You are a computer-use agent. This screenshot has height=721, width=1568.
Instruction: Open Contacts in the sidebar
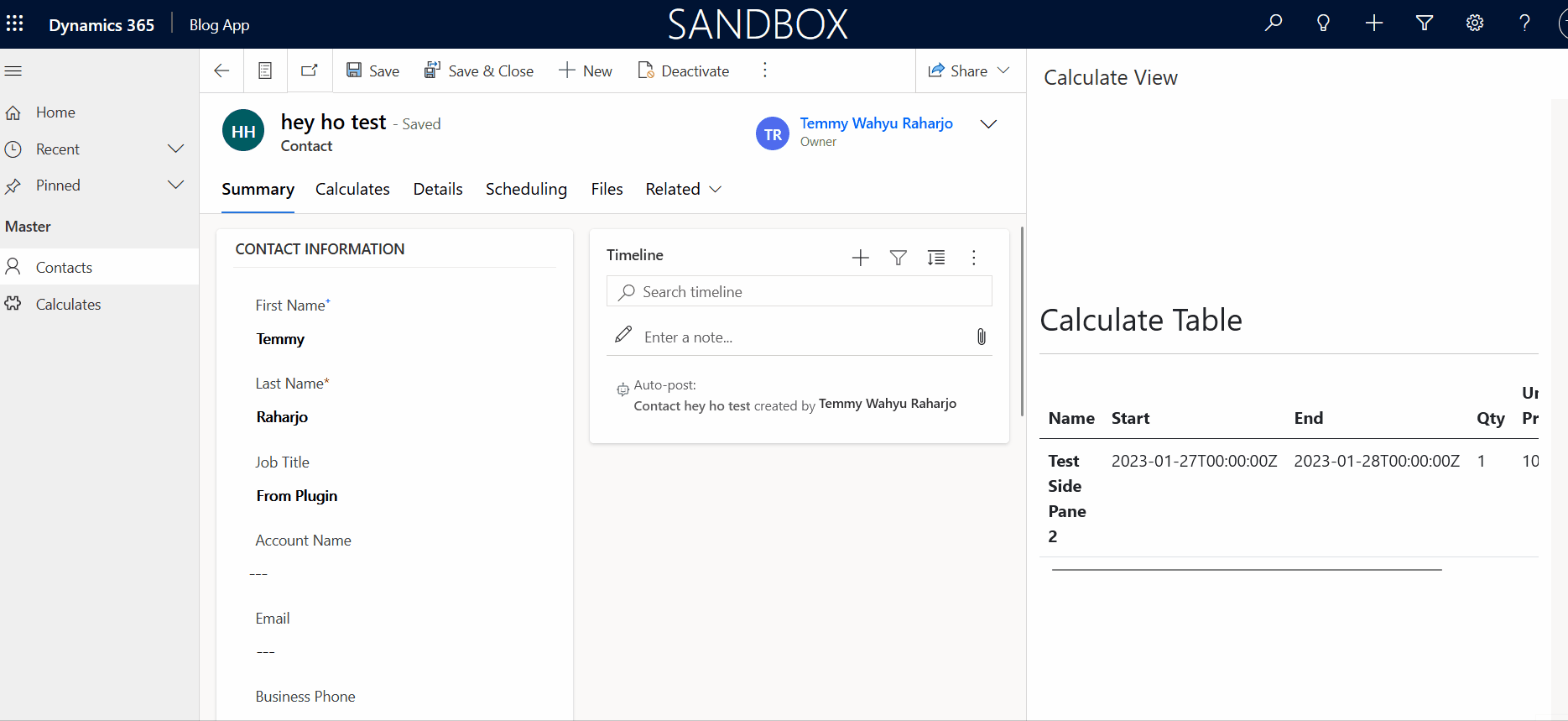pos(99,267)
